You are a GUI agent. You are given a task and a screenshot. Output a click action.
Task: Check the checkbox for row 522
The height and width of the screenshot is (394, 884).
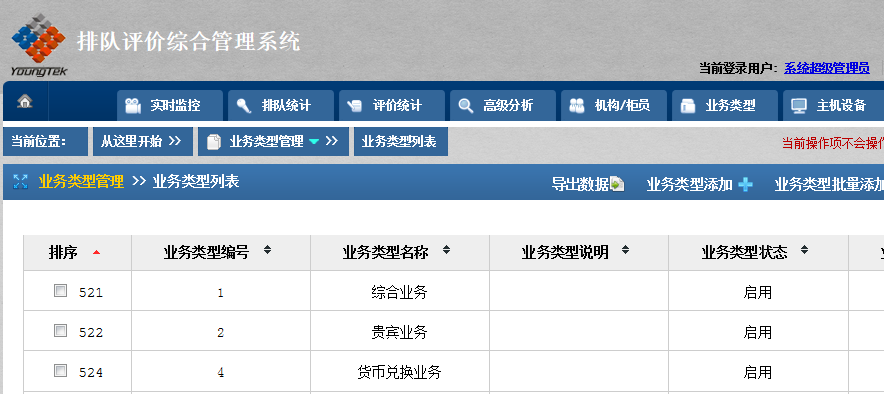[60, 331]
